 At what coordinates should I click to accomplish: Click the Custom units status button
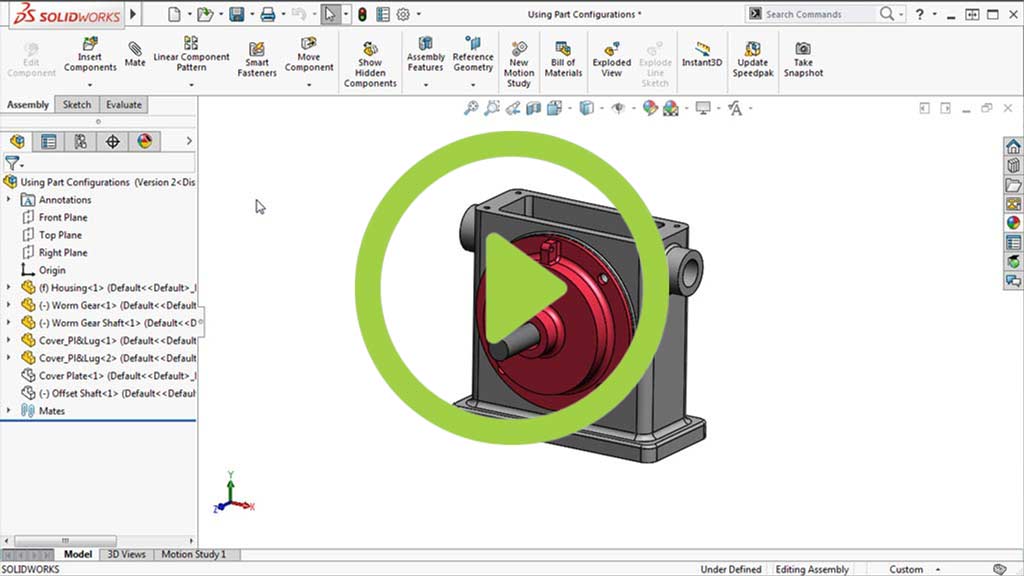coord(906,569)
